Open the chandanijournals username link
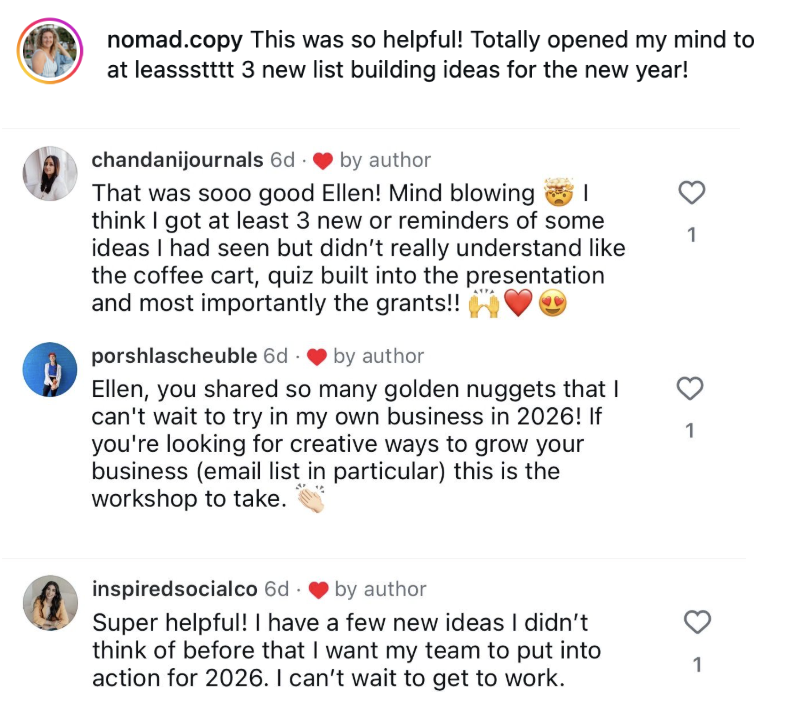 point(178,160)
